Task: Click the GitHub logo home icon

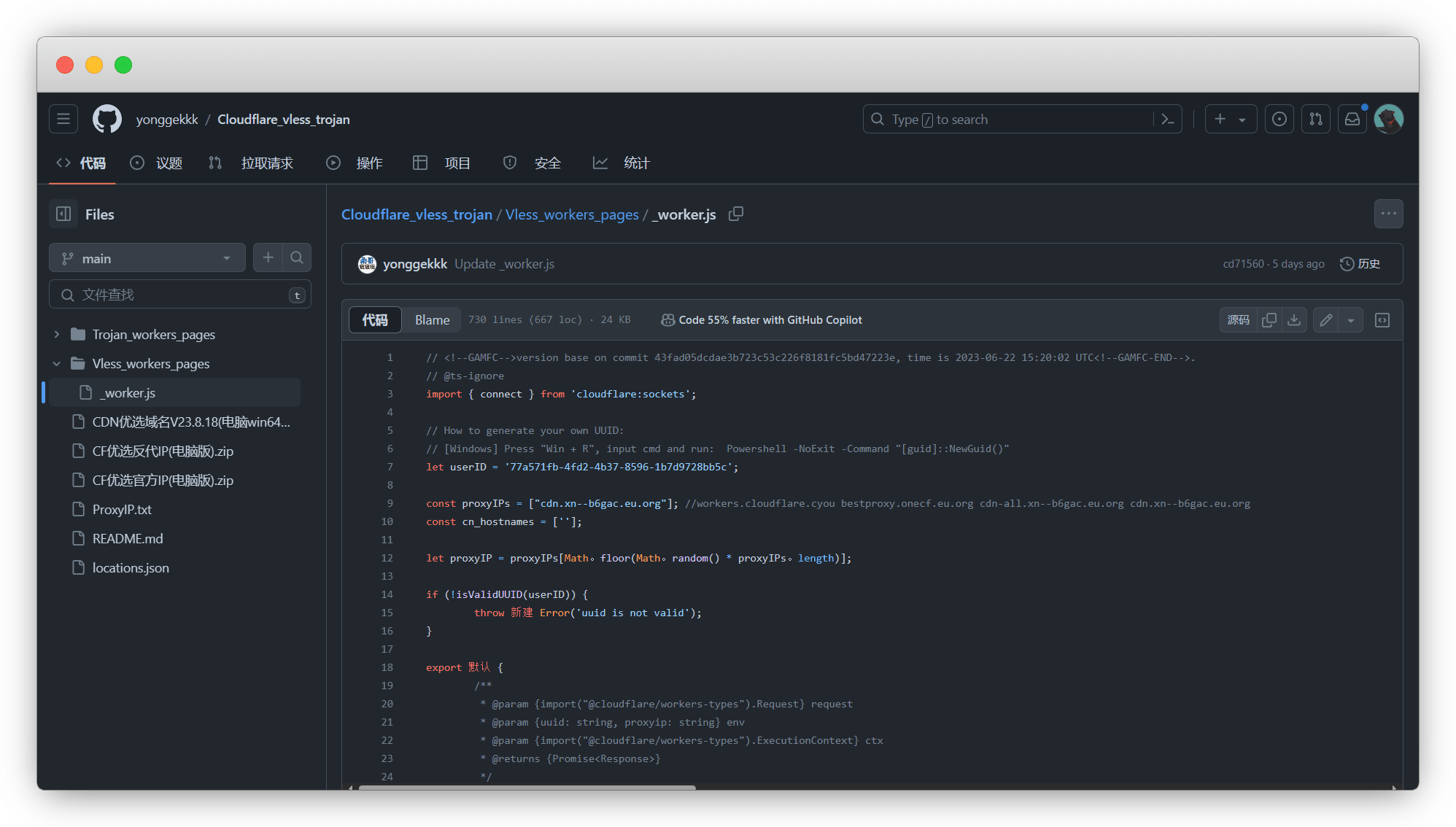Action: (x=107, y=119)
